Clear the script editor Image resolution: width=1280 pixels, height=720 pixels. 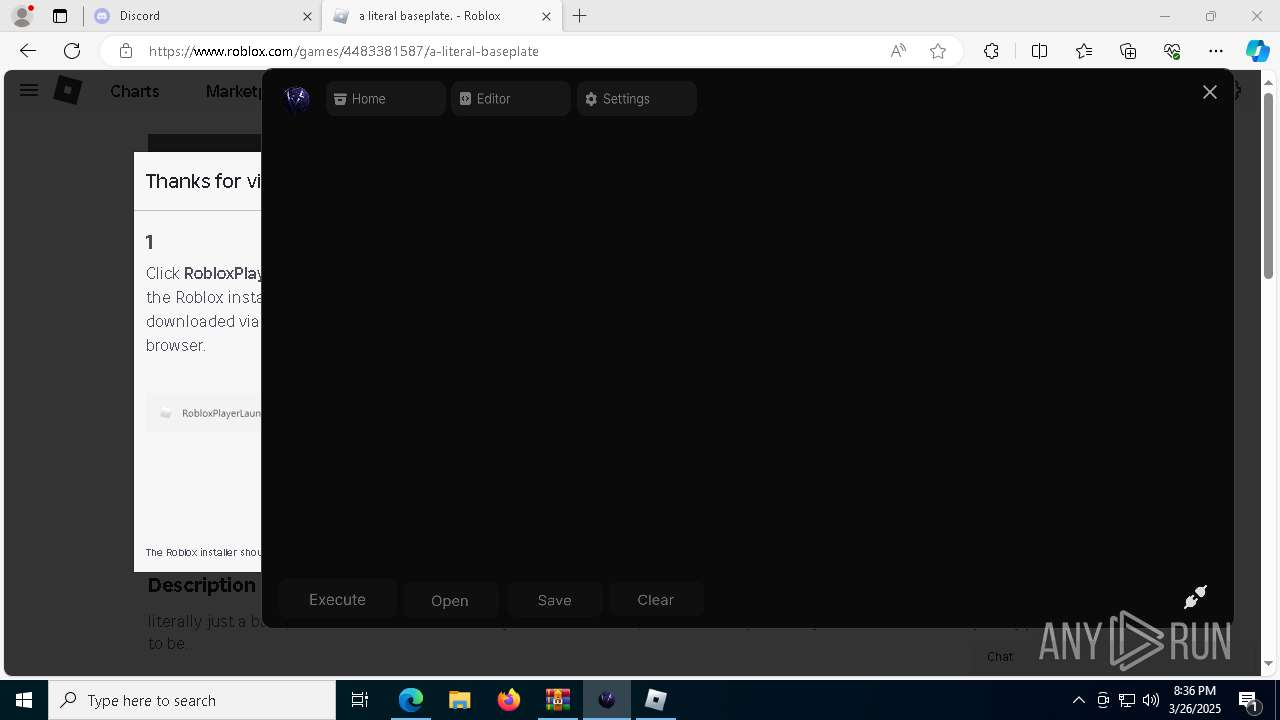point(656,600)
